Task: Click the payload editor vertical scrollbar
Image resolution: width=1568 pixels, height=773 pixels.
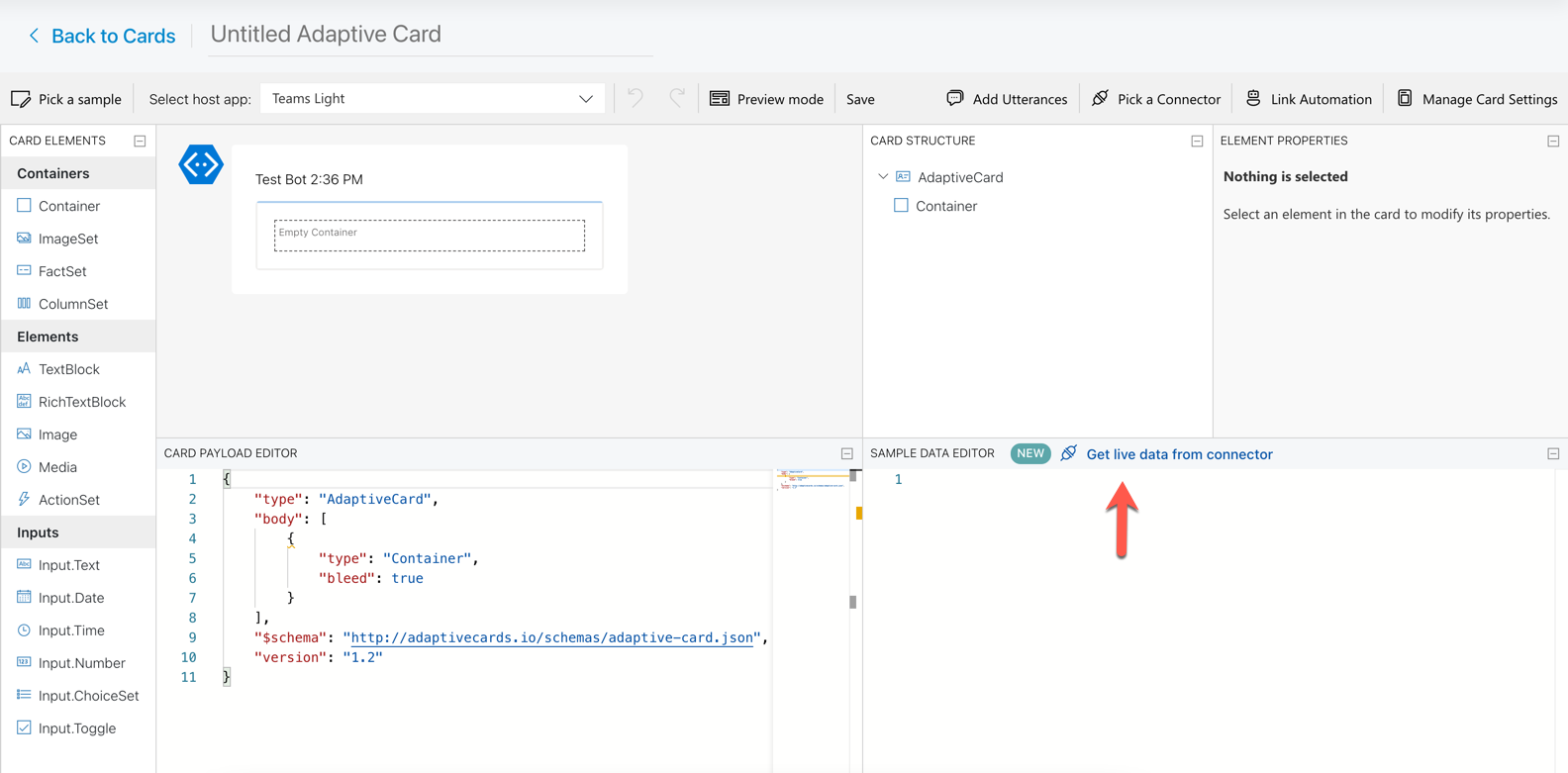Action: (x=852, y=539)
